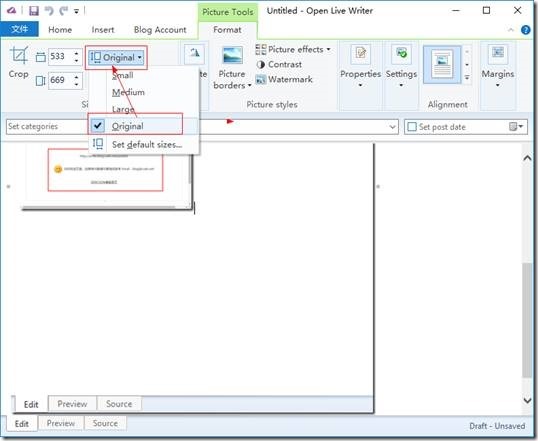Click the Draft - Unsaved status text
Viewport: 538px width, 441px height.
(497, 426)
